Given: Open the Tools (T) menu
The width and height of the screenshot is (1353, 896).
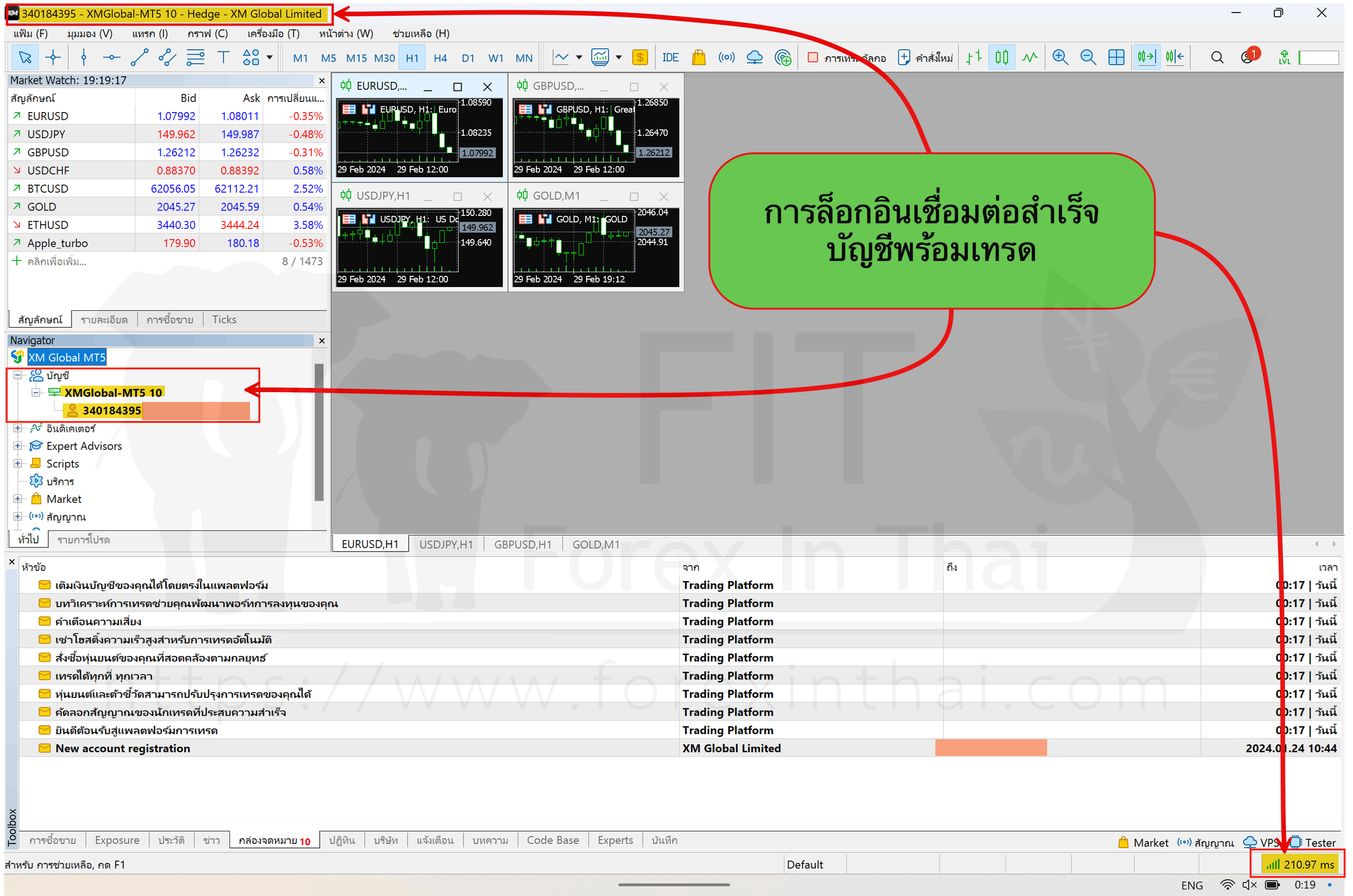Looking at the screenshot, I should pyautogui.click(x=273, y=33).
